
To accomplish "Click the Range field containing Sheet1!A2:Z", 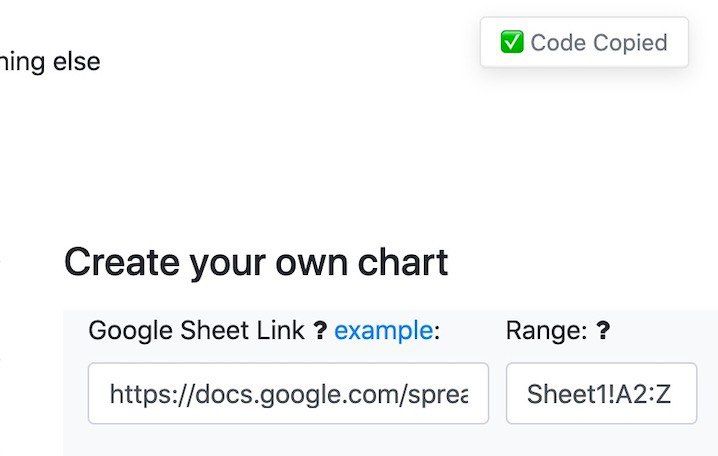I will 600,393.
